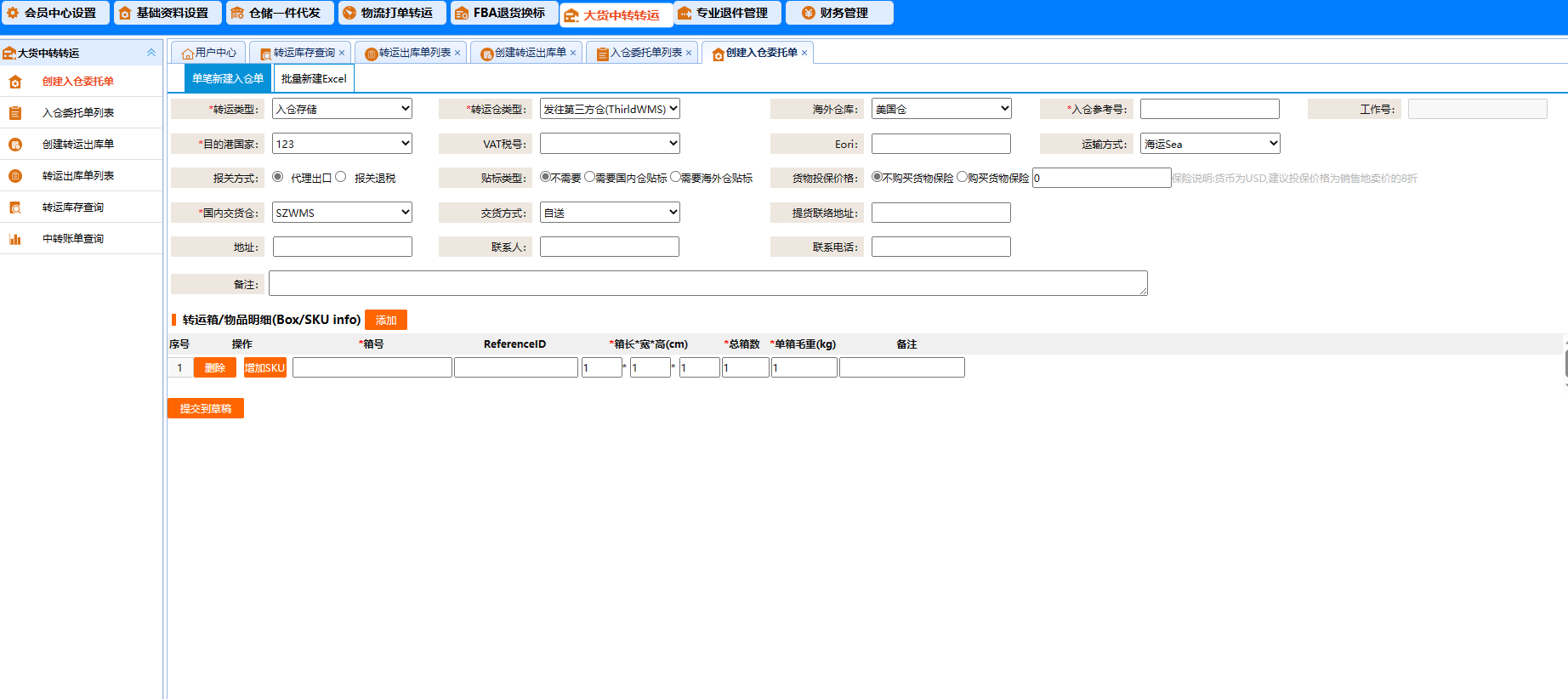The image size is (1568, 699).
Task: Click the 创建转运出库单 tab icon
Action: pyautogui.click(x=487, y=54)
